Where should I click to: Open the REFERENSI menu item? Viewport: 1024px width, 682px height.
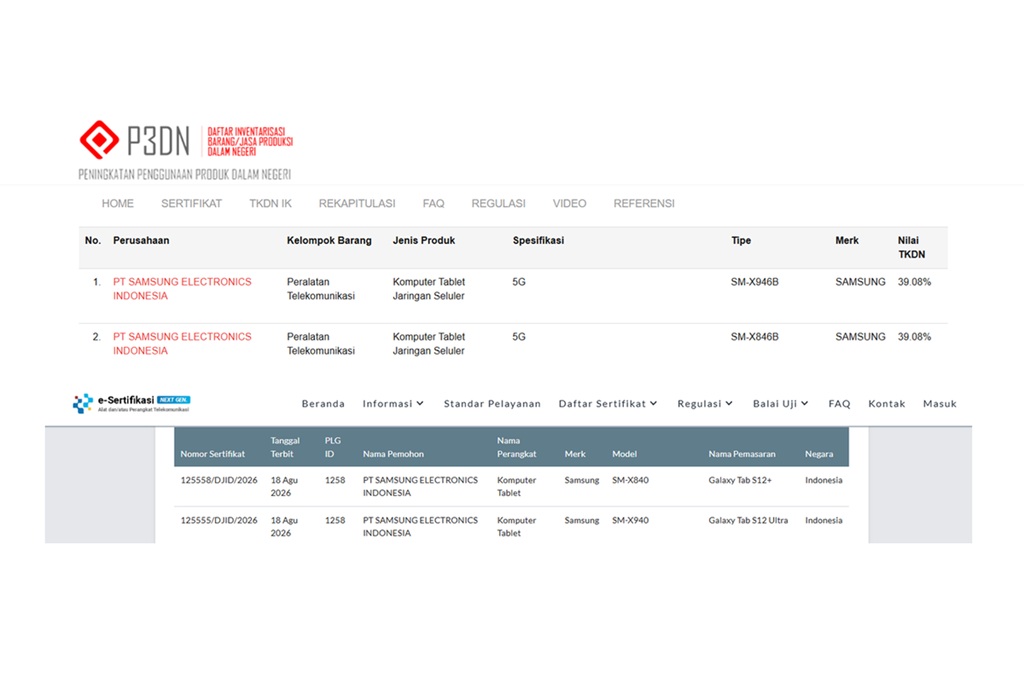point(644,204)
